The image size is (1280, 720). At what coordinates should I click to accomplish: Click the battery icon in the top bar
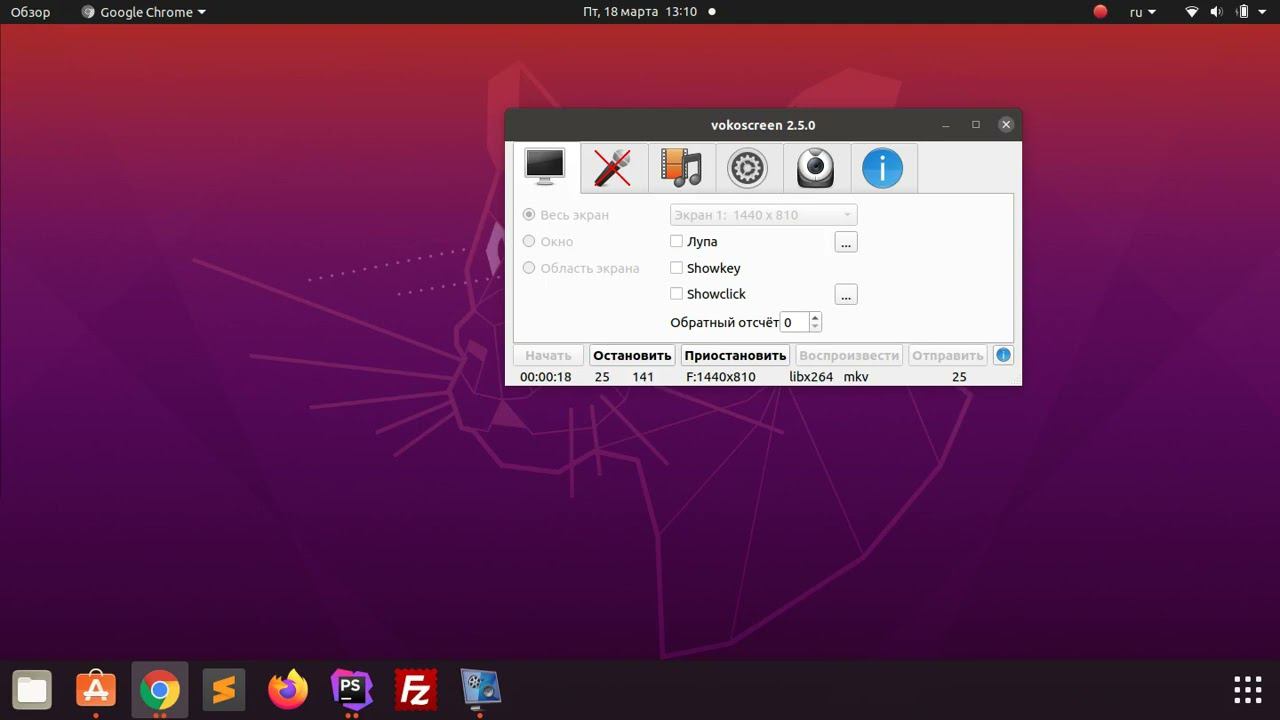tap(1244, 12)
